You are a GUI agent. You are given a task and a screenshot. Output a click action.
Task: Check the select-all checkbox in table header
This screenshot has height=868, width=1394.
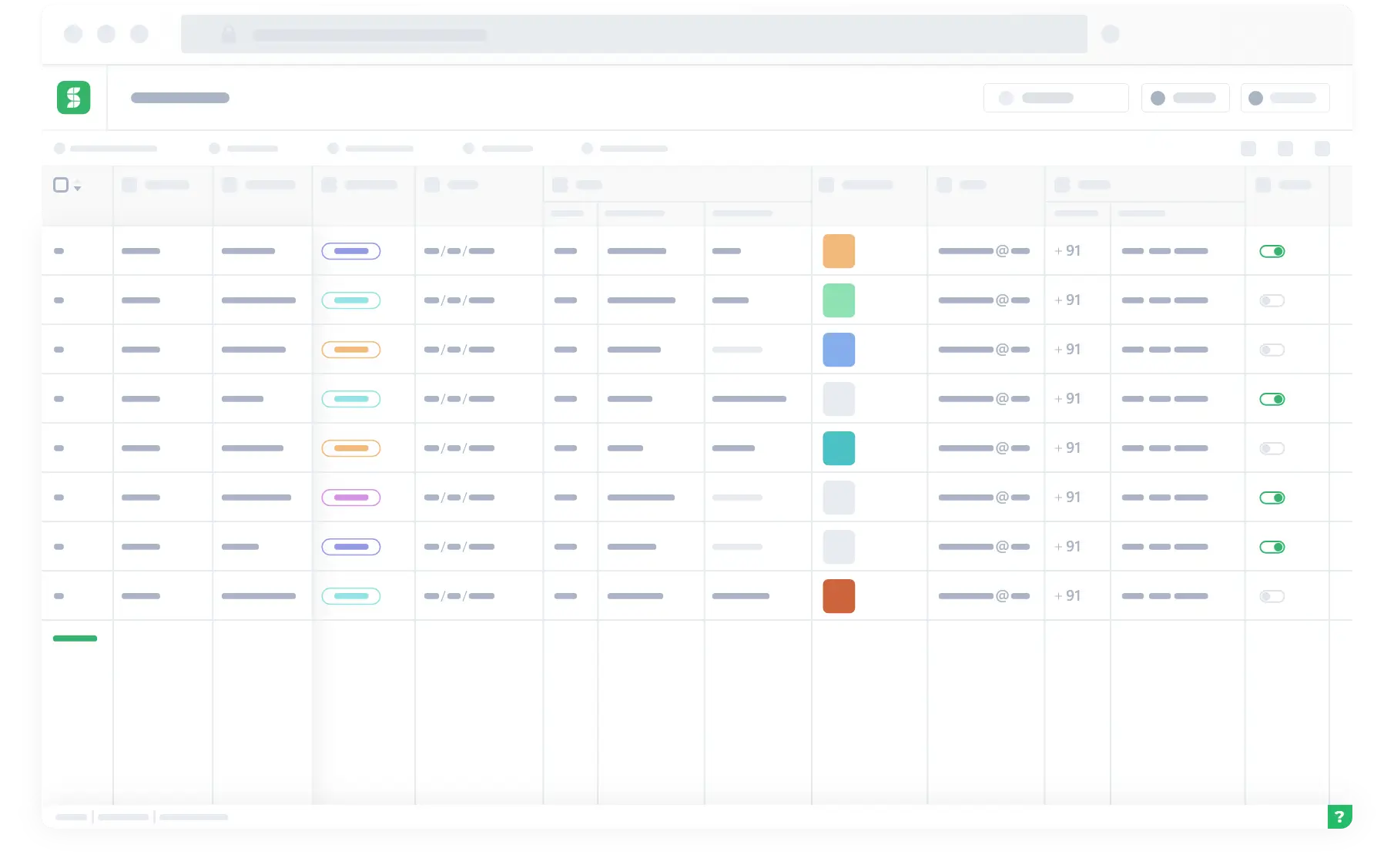[x=61, y=185]
